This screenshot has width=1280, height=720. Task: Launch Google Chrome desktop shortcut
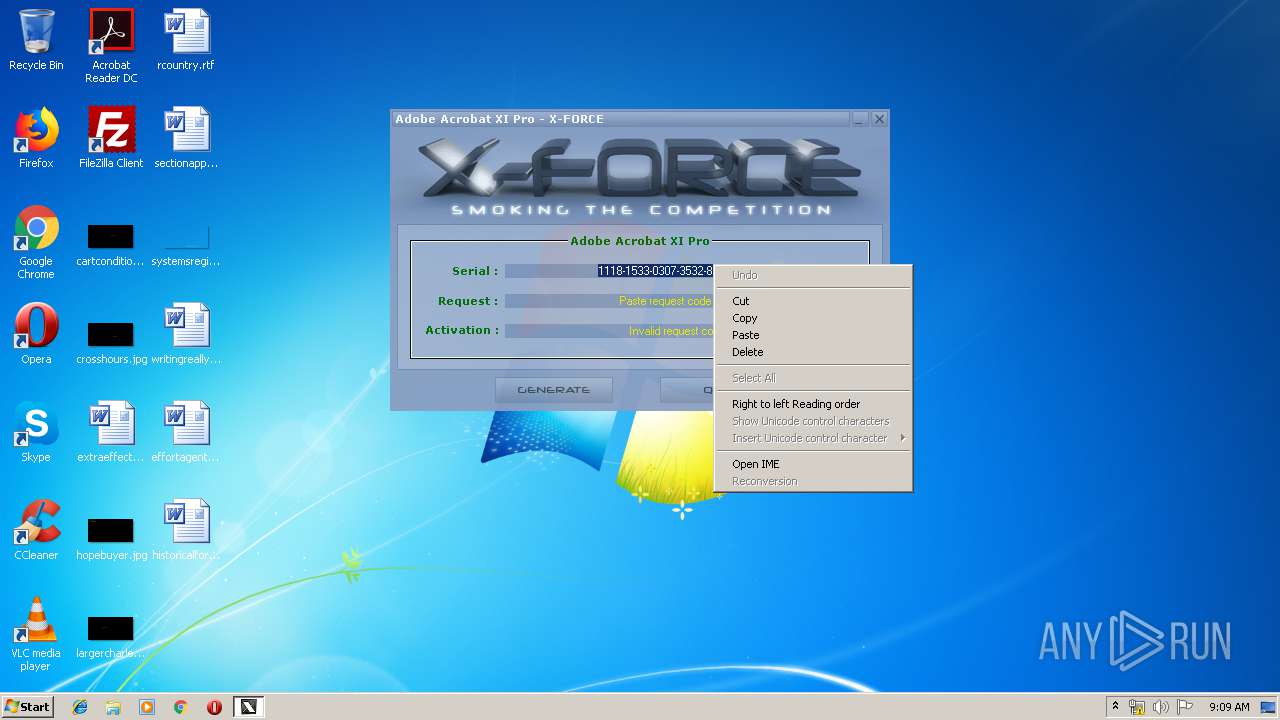click(36, 242)
